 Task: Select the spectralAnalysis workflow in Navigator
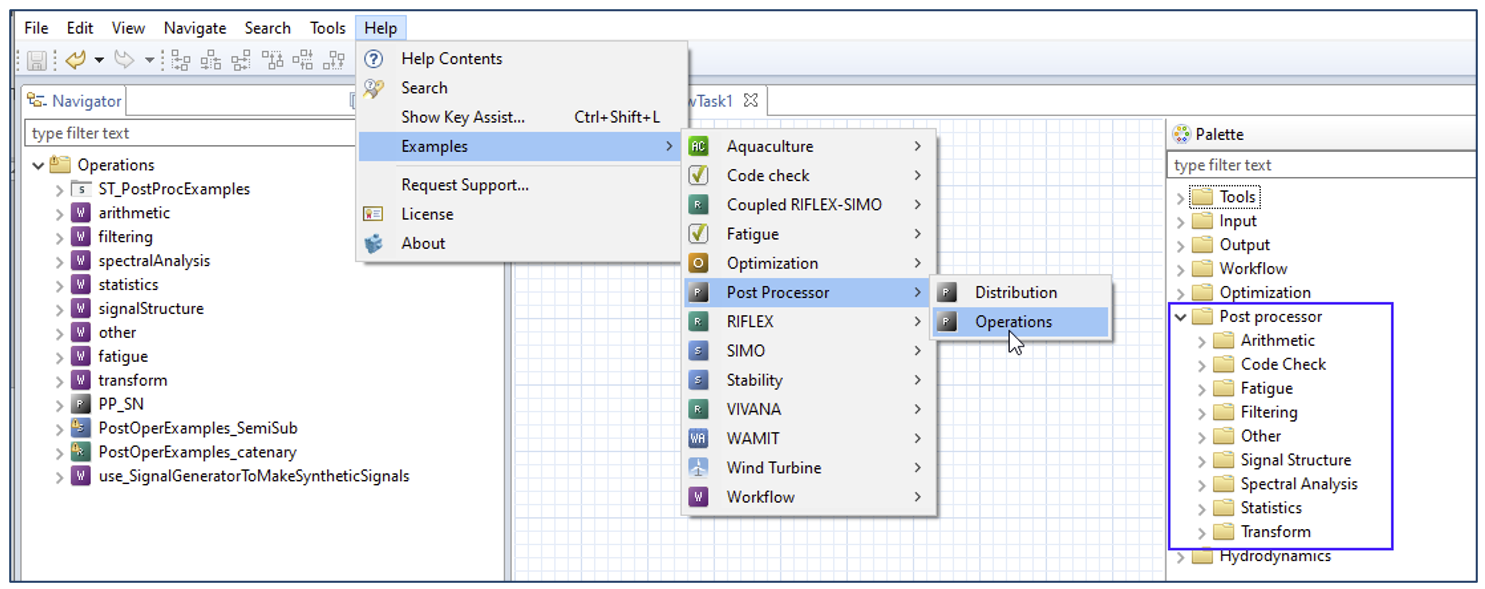click(x=154, y=261)
